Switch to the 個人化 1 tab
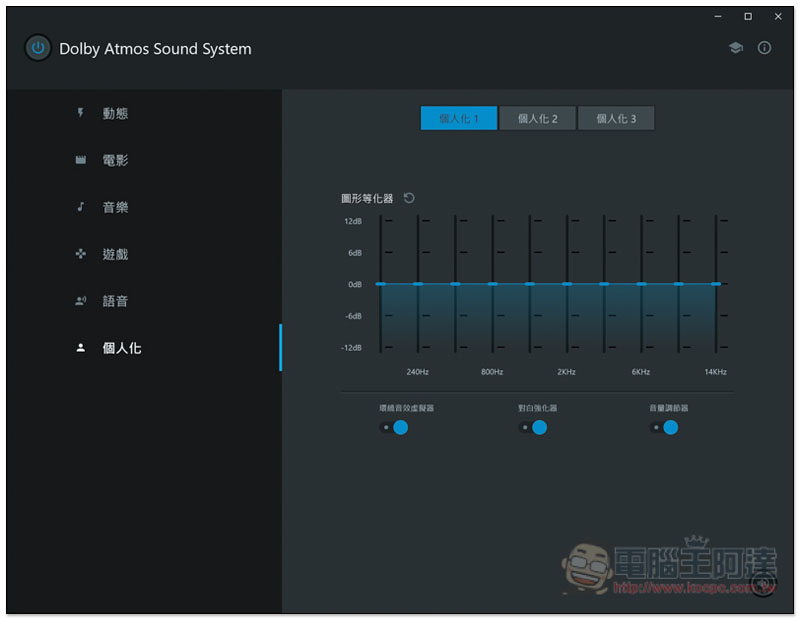The width and height of the screenshot is (800, 621). pos(459,118)
